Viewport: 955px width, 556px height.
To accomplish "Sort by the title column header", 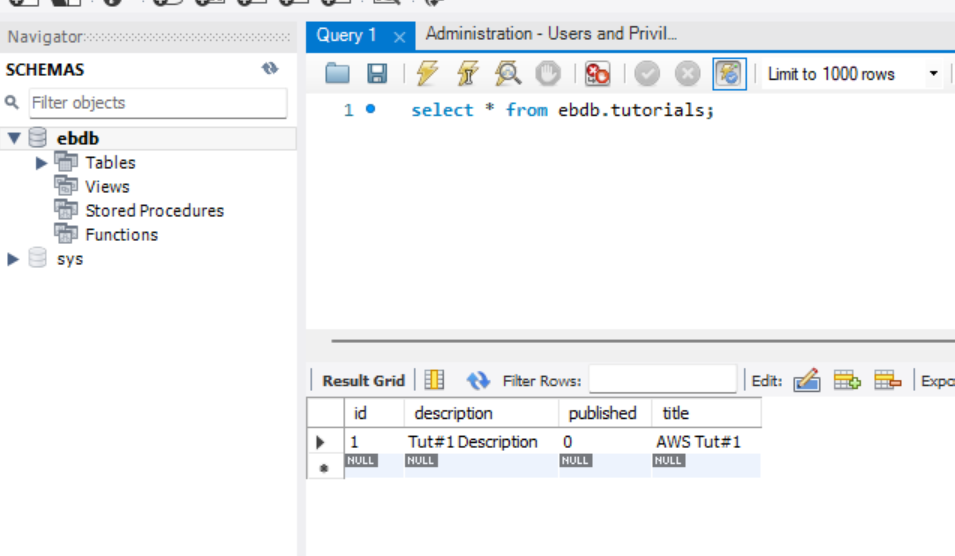I will click(x=707, y=413).
